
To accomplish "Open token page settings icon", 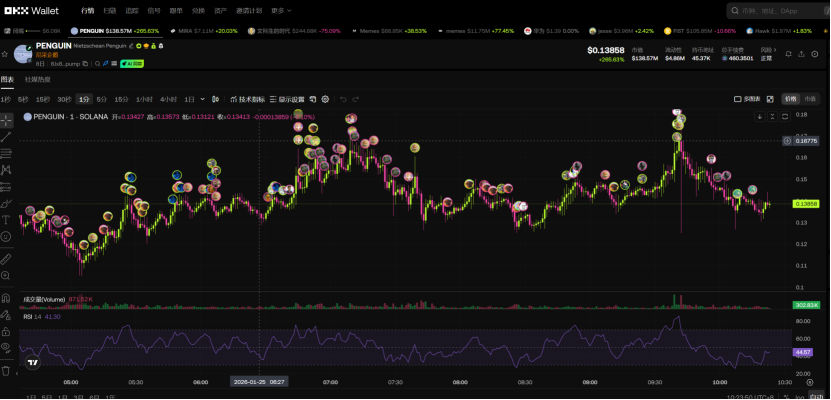I will point(815,54).
